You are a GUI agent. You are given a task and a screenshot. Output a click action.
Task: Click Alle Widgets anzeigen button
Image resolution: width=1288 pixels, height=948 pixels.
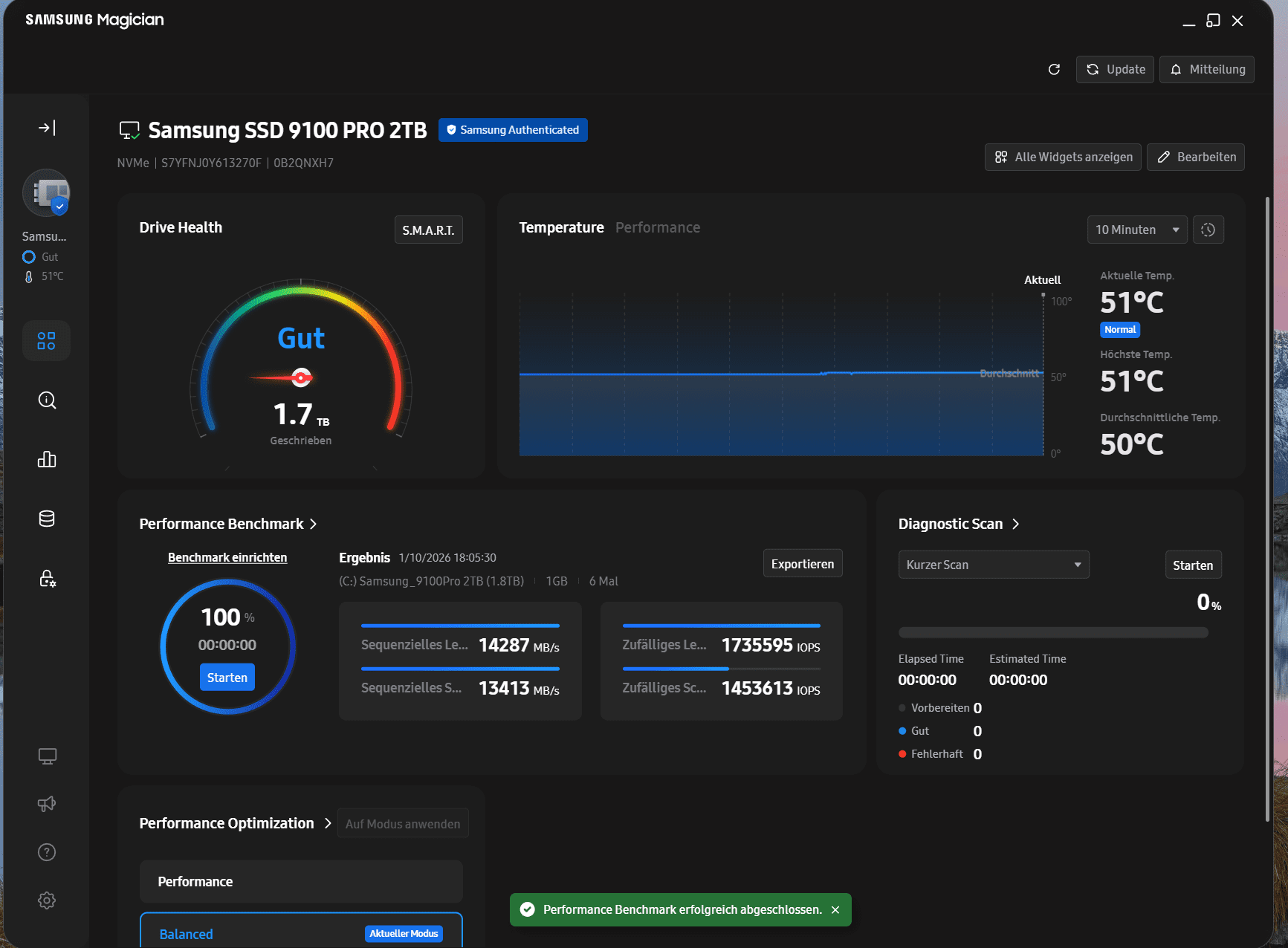[x=1063, y=157]
